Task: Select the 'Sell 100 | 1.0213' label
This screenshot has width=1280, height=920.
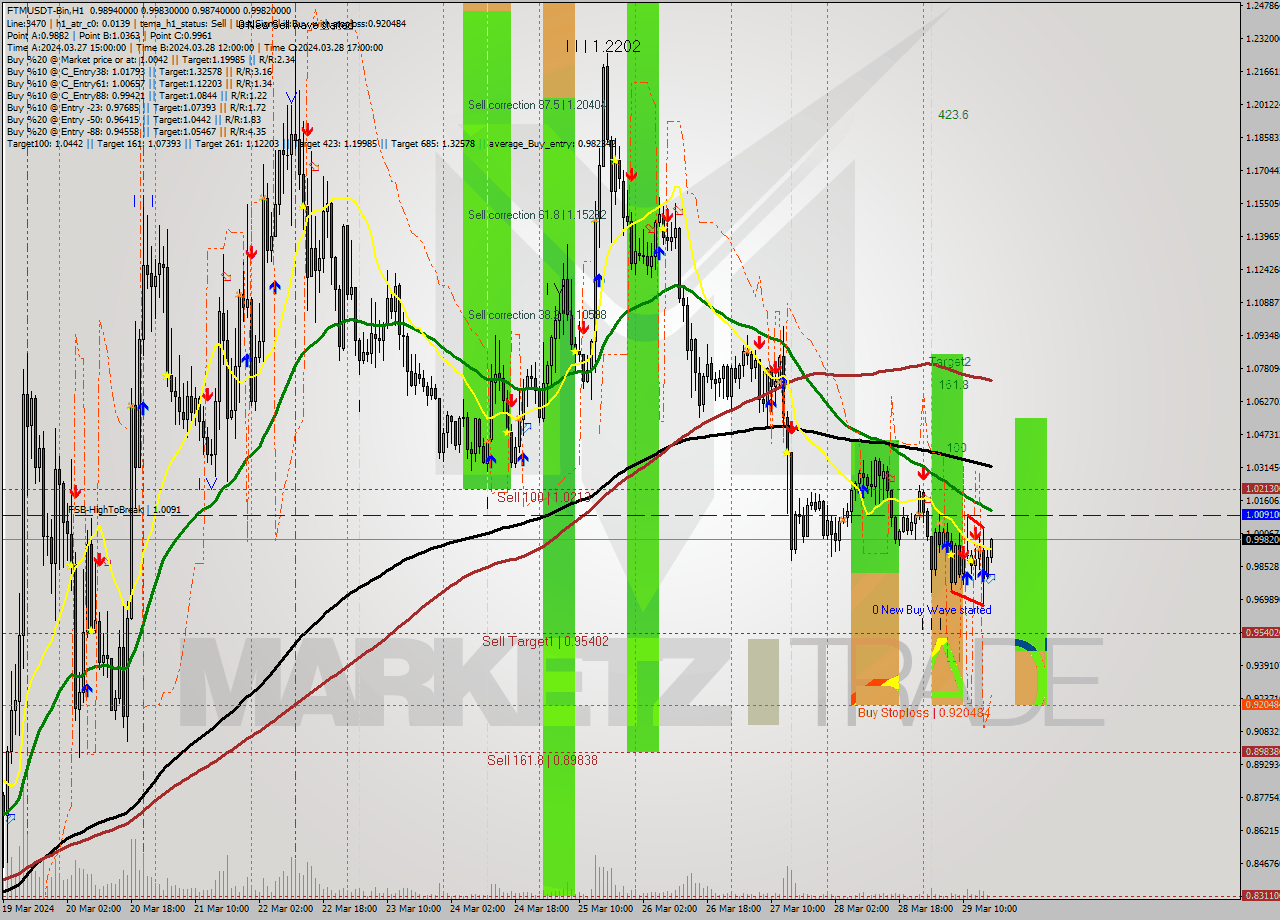Action: [544, 497]
